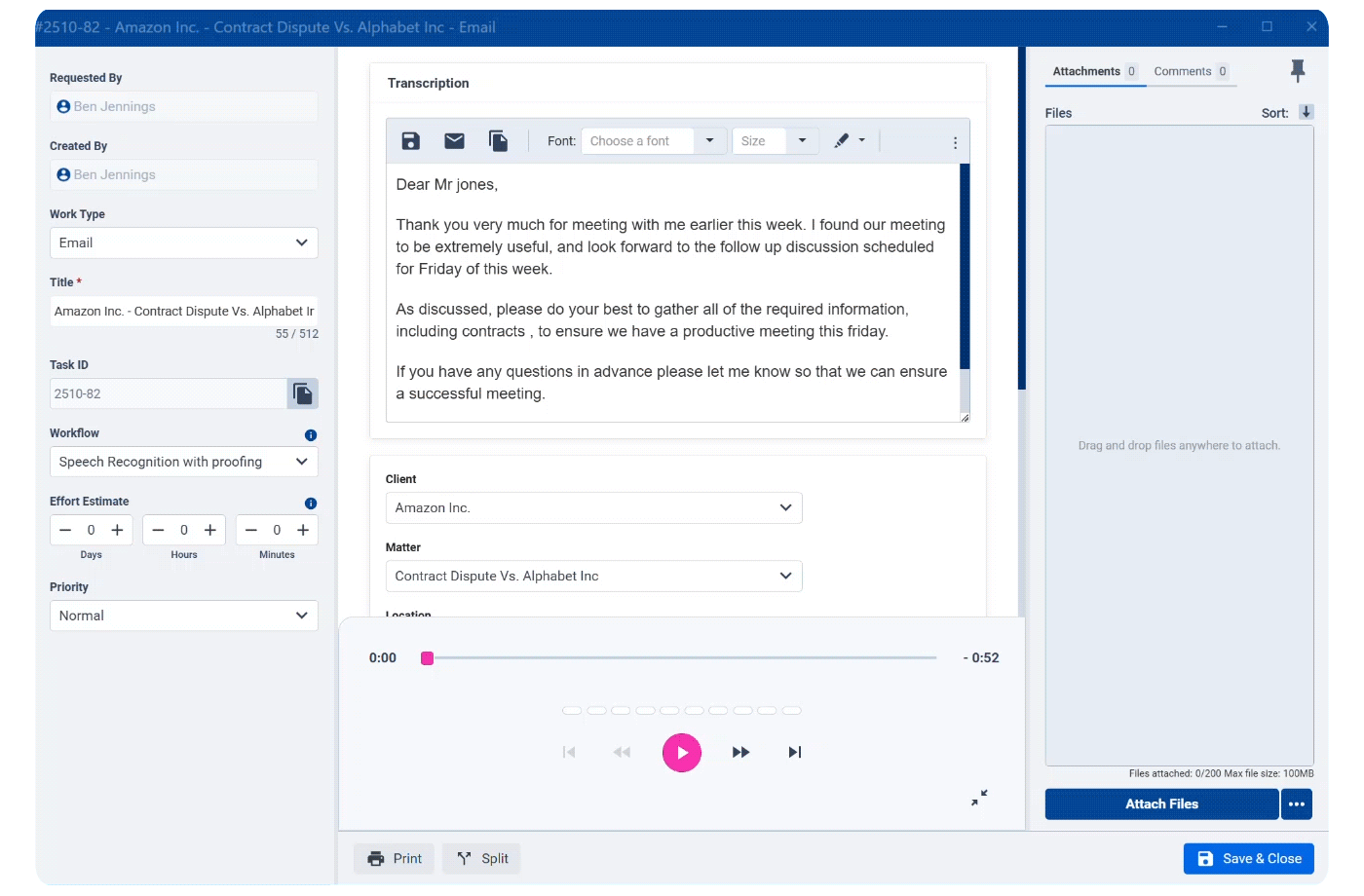
Task: Click the Print button
Action: coord(395,859)
